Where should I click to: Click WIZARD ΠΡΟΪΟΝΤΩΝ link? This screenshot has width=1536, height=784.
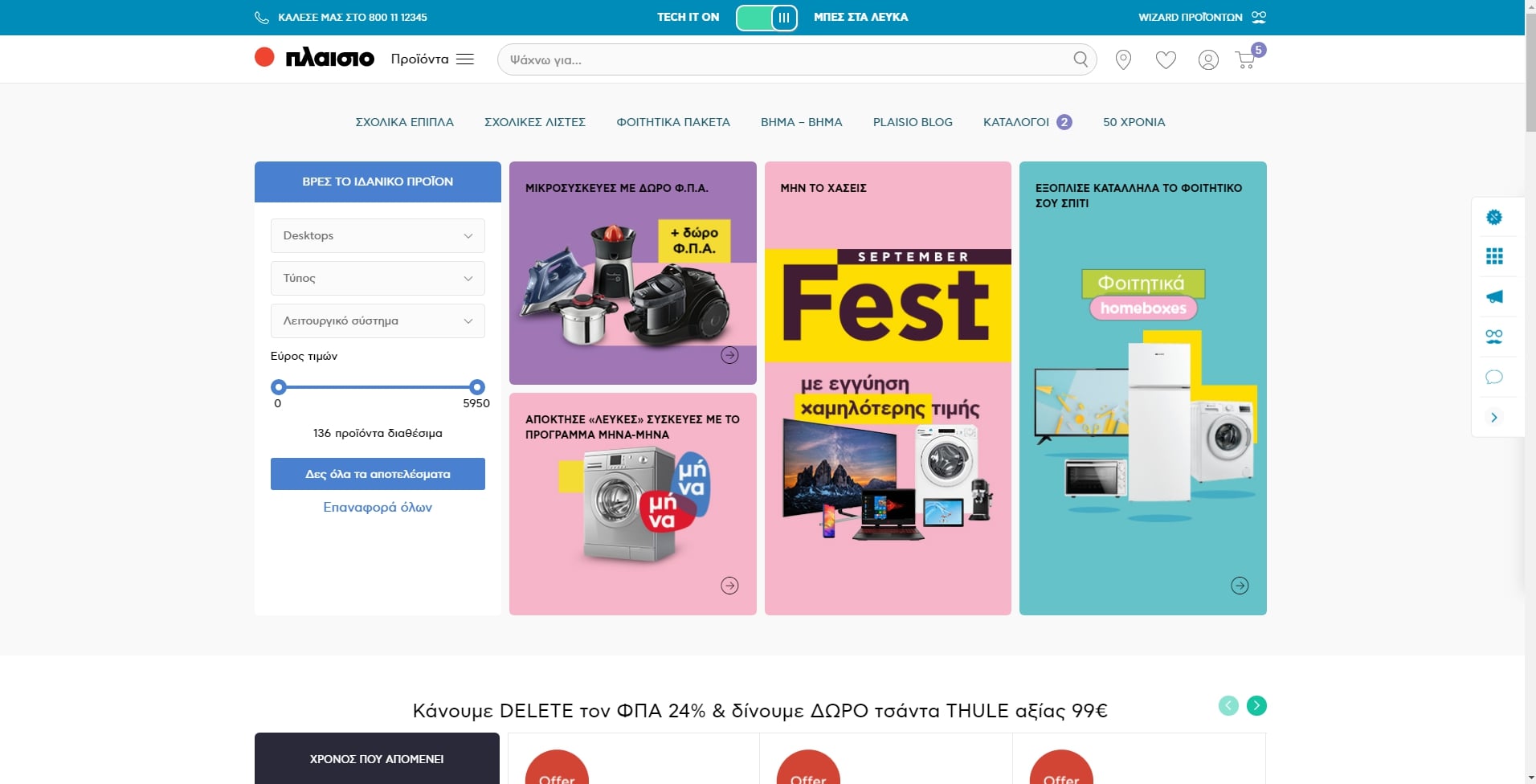pos(1190,17)
